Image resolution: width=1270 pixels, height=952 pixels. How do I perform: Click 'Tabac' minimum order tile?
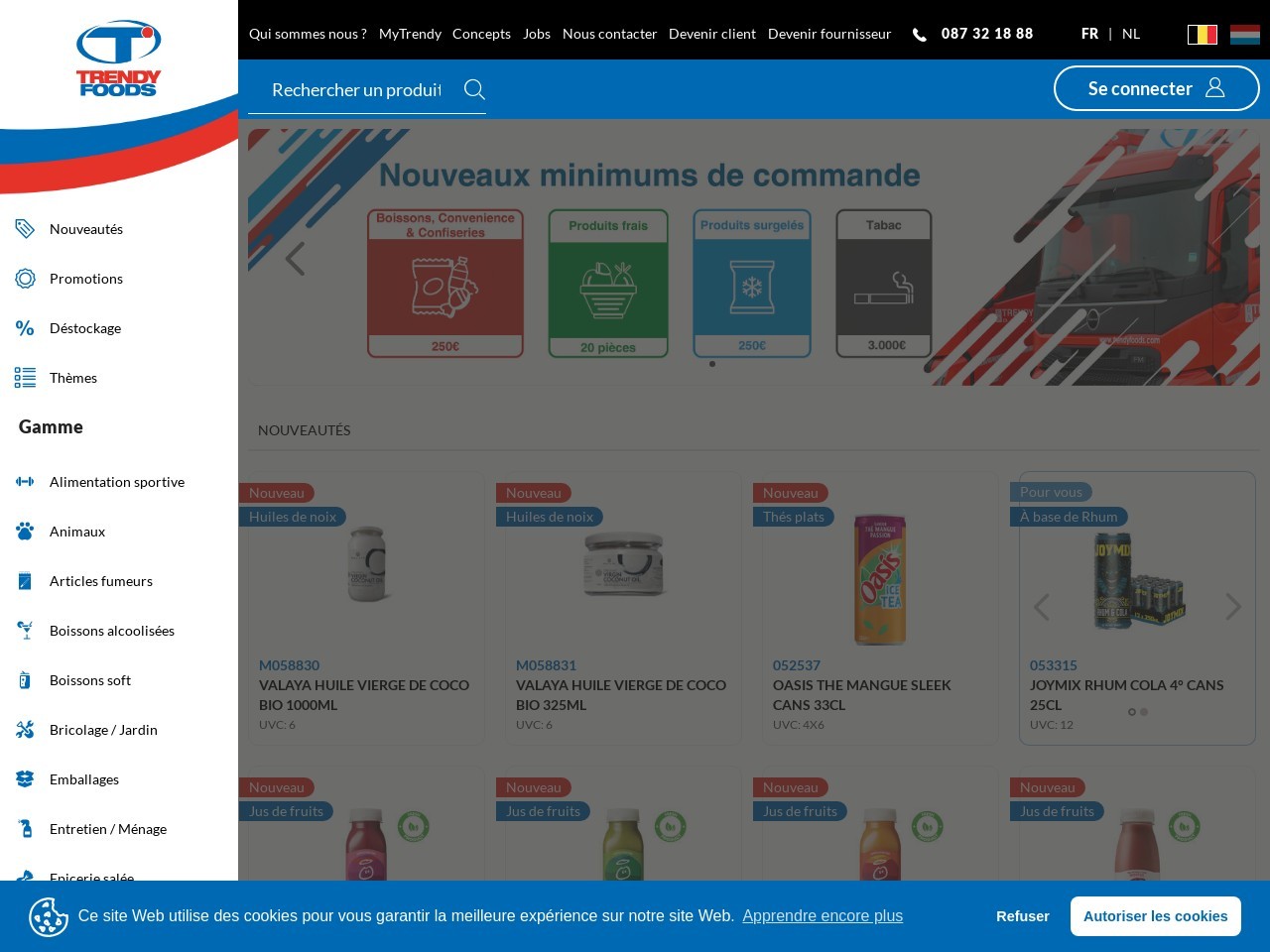[884, 284]
